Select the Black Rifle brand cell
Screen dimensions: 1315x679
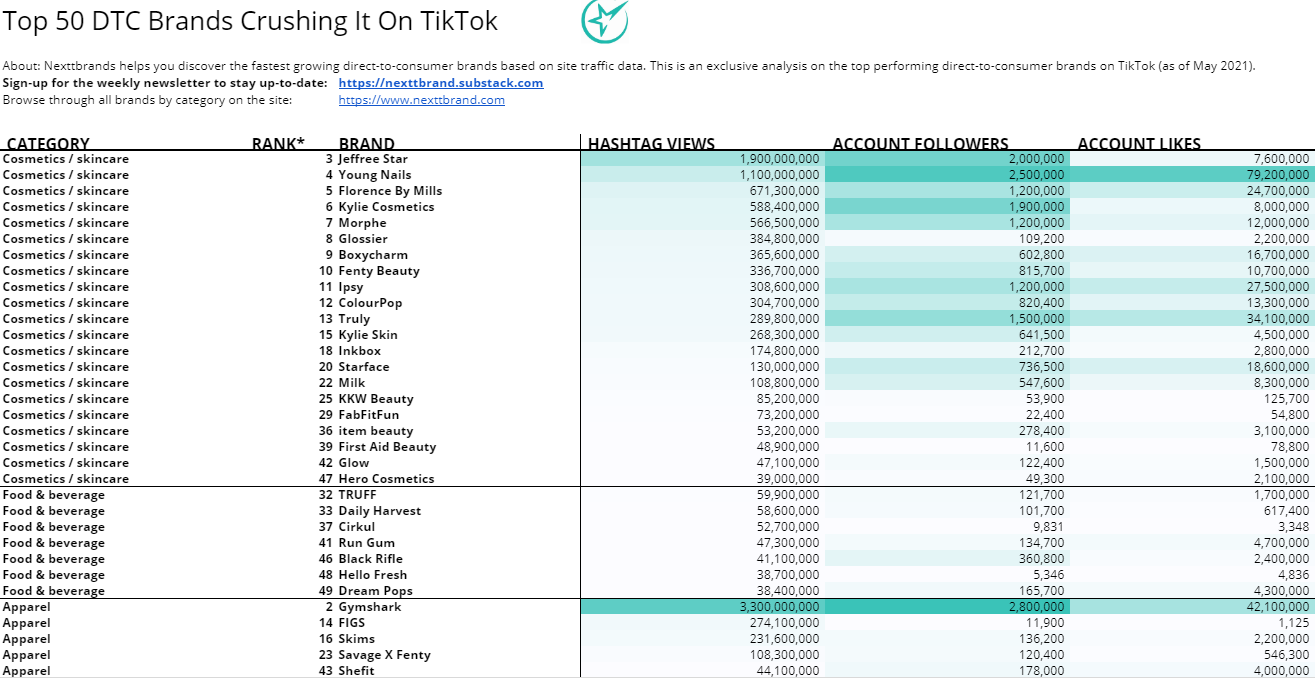(371, 559)
